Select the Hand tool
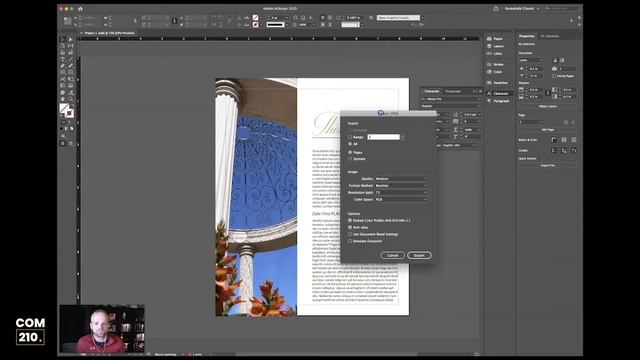 62,99
